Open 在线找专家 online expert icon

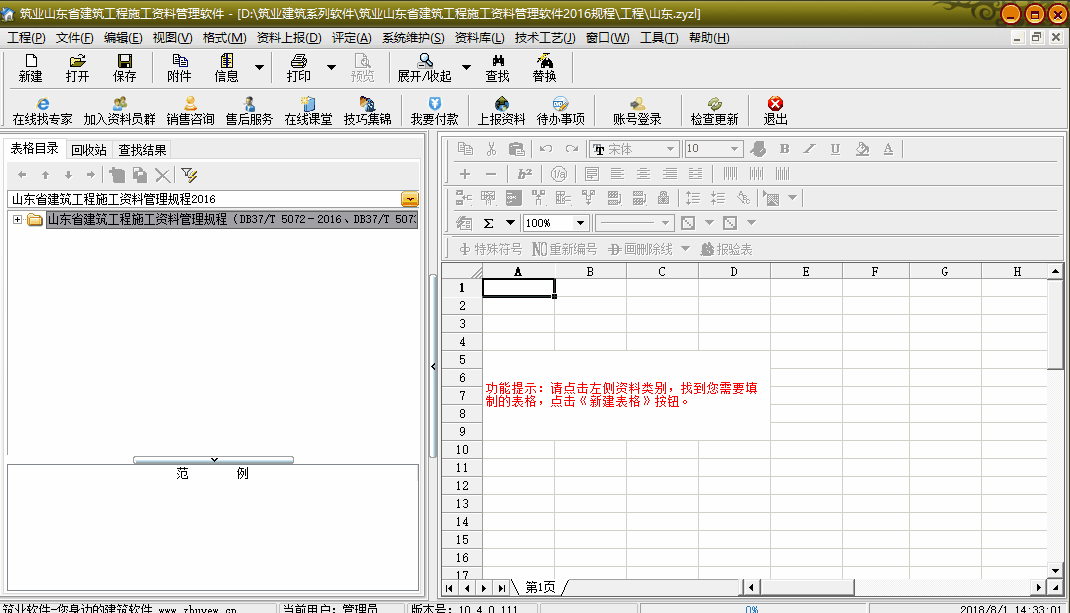42,104
